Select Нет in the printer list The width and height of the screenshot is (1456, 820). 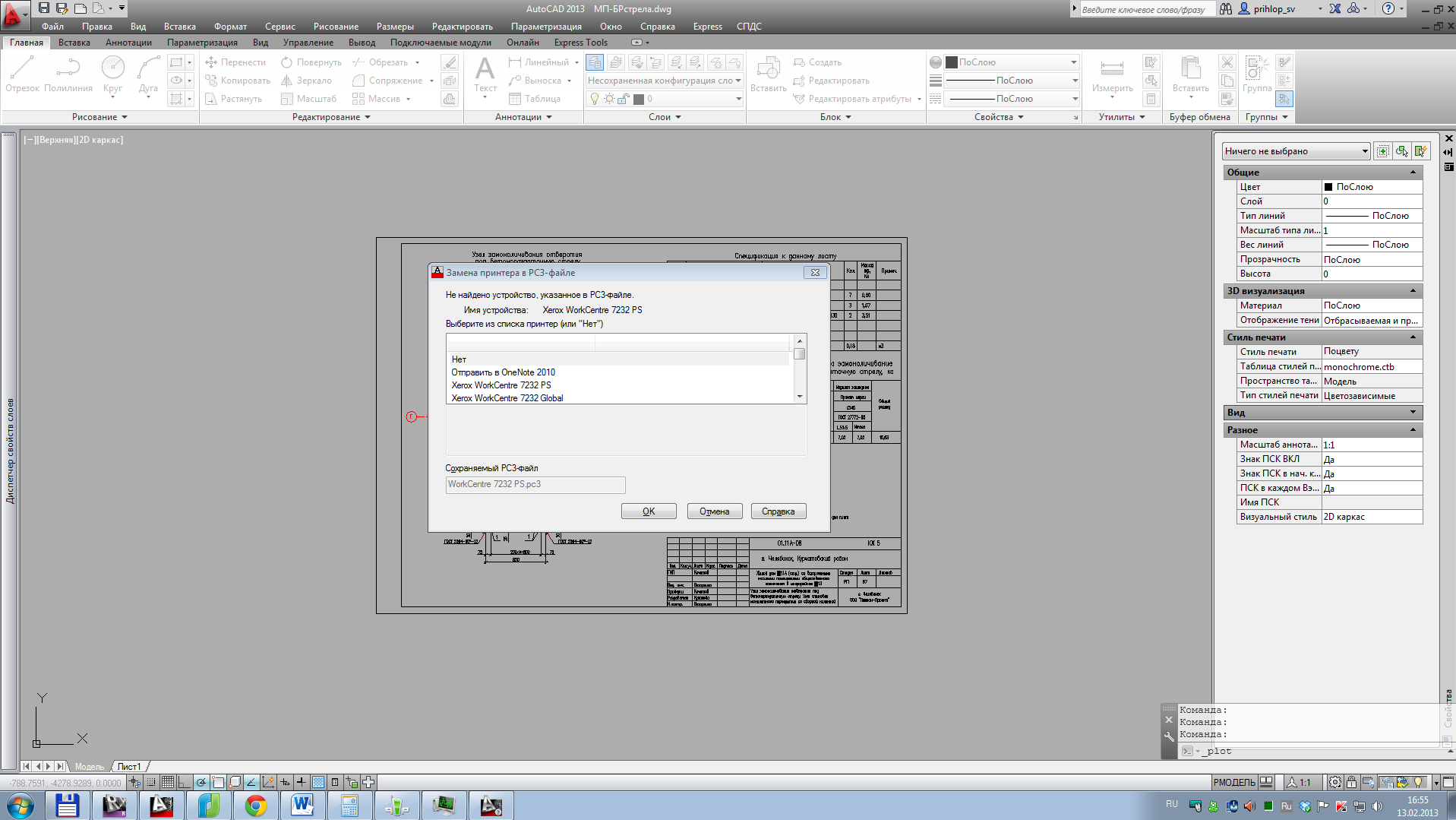(x=618, y=359)
